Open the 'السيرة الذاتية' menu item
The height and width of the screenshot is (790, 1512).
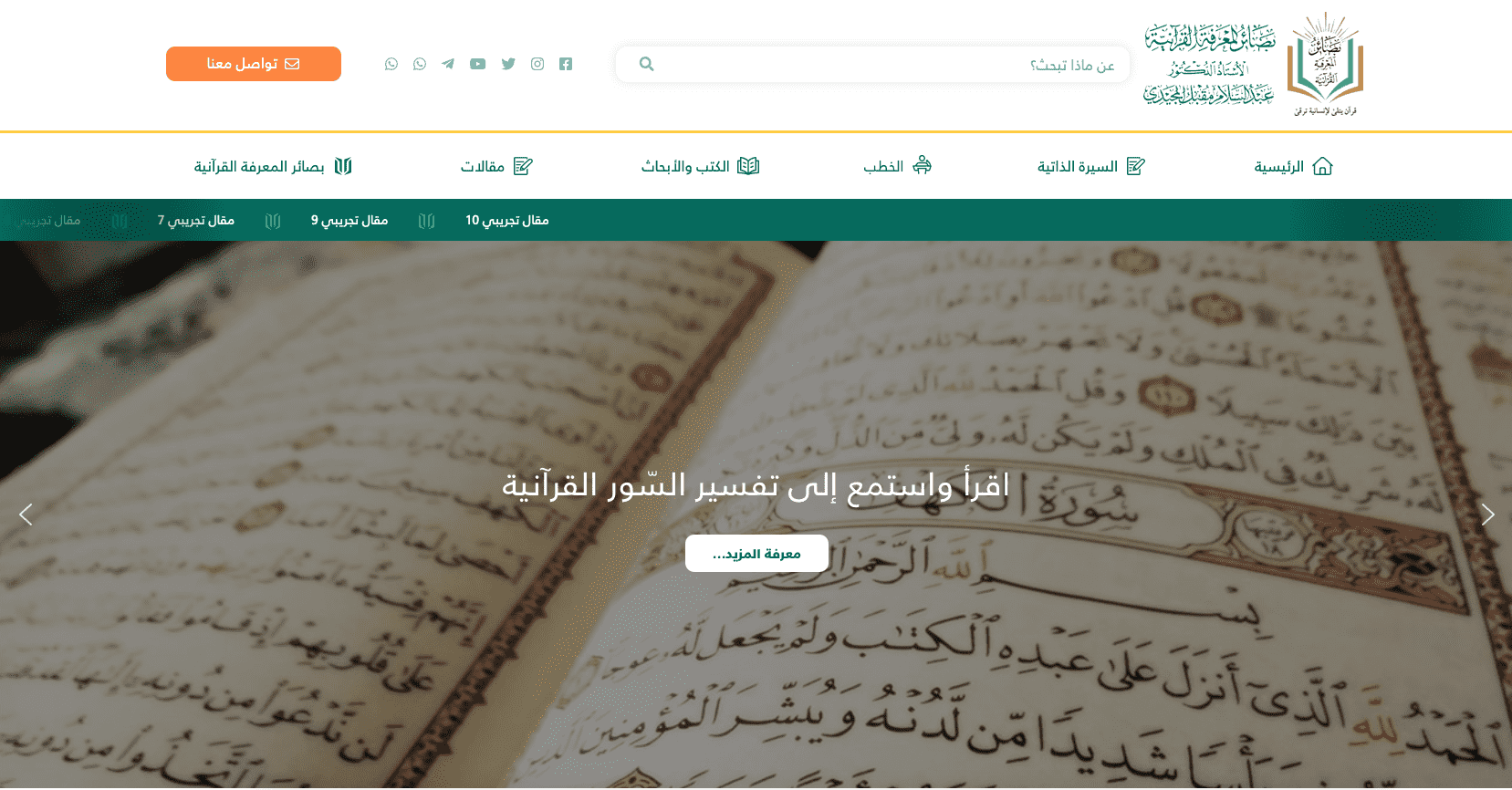[x=1090, y=166]
